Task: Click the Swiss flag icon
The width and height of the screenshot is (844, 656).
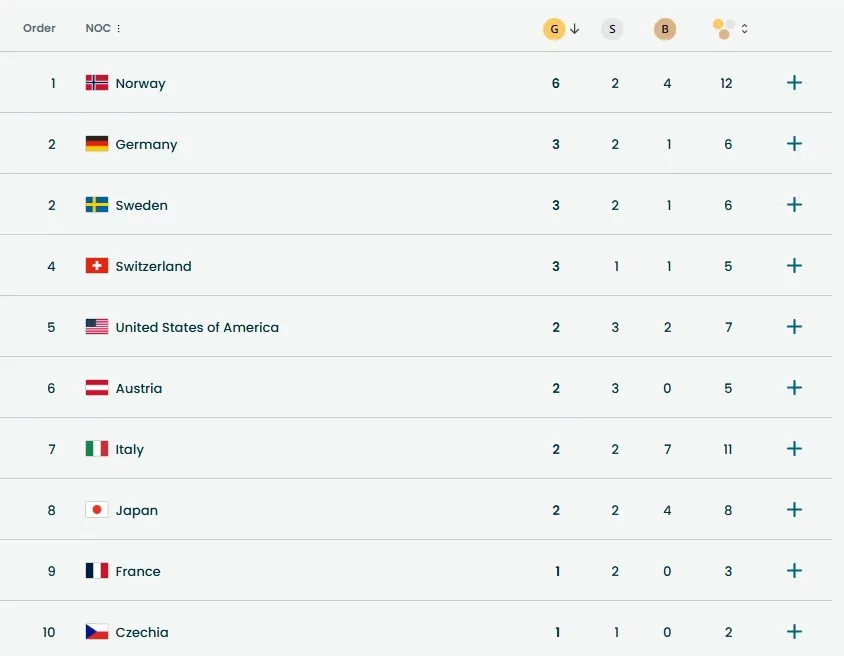Action: point(97,266)
